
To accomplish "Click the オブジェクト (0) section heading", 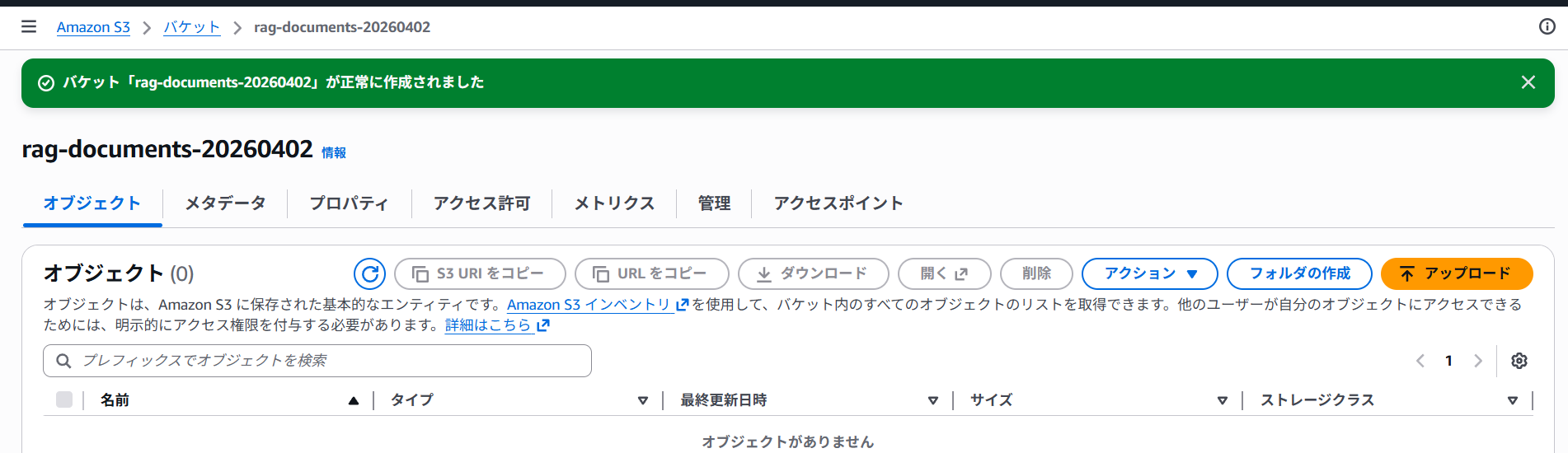I will (119, 273).
